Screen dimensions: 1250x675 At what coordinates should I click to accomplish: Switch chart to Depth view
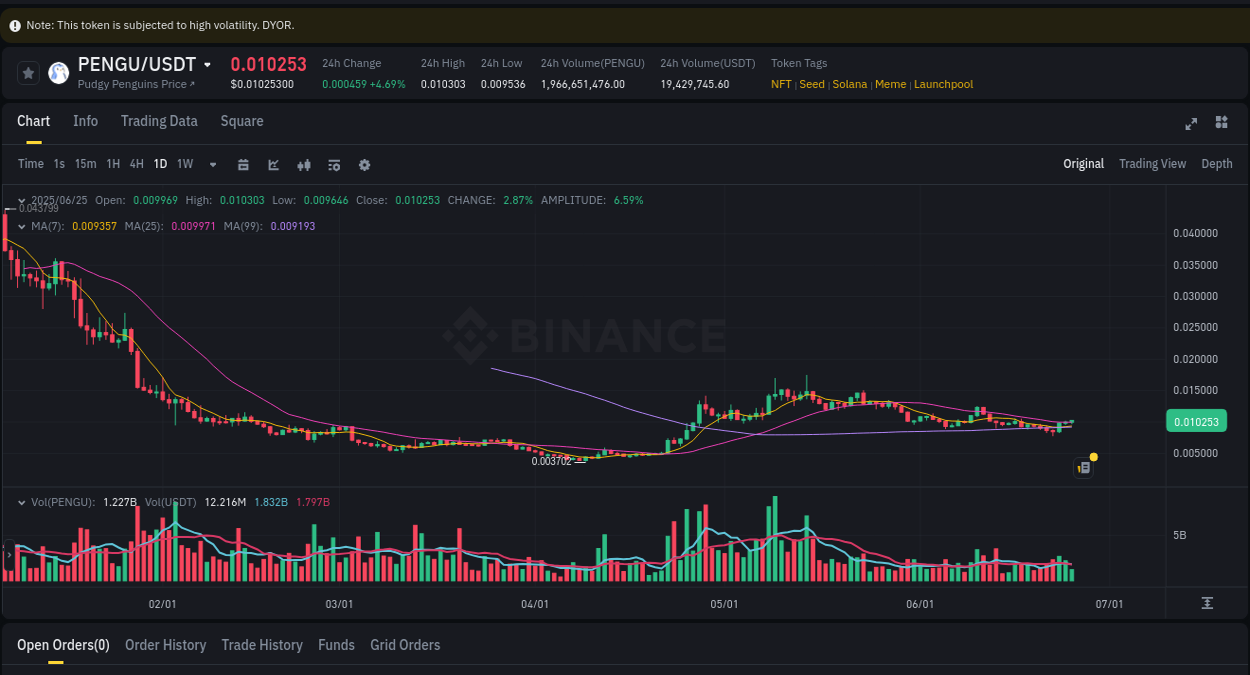pyautogui.click(x=1217, y=164)
